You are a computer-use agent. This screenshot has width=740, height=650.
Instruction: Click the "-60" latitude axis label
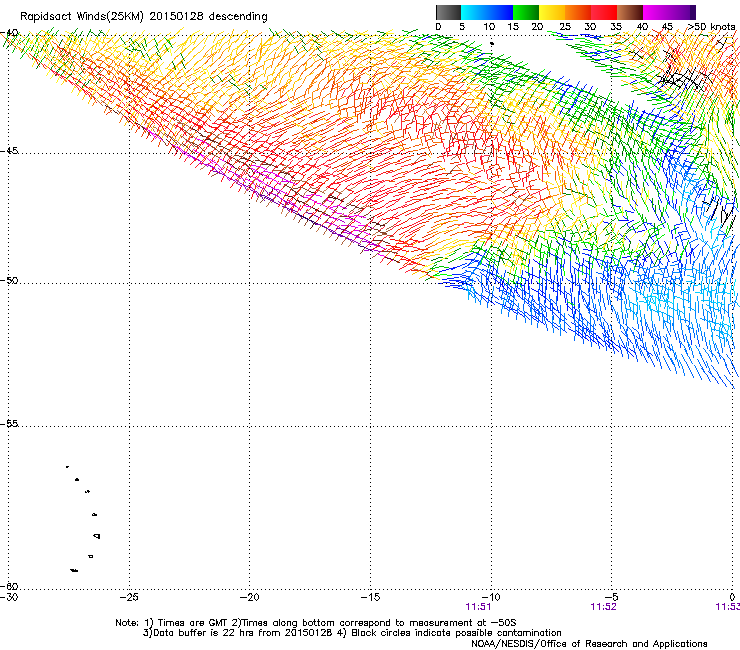pos(9,586)
